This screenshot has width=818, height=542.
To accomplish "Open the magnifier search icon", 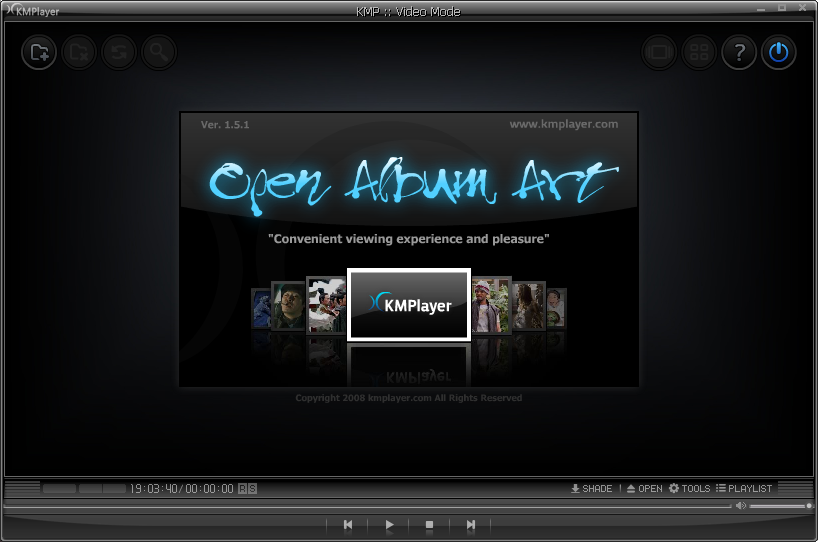I will [x=159, y=52].
